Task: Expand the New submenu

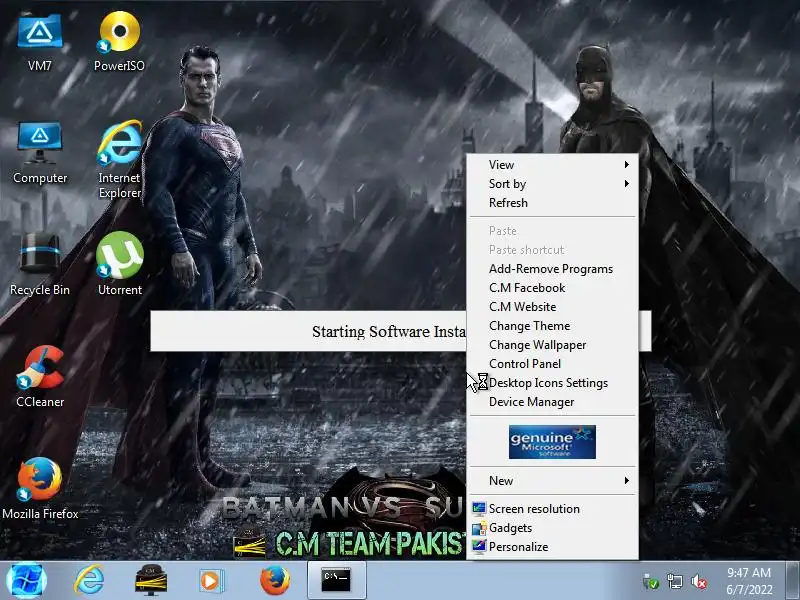Action: [x=553, y=481]
